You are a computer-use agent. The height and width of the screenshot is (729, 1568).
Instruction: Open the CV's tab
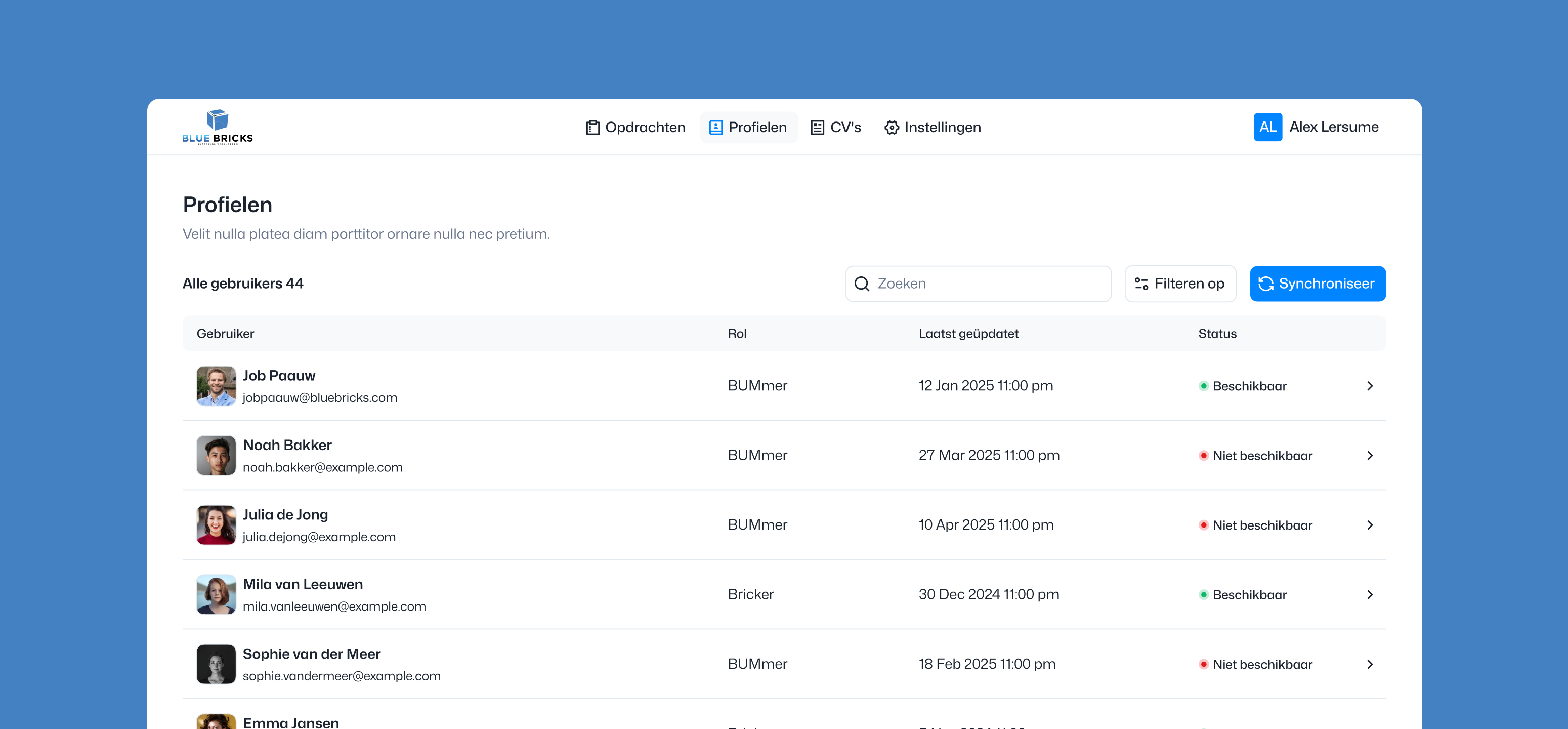[x=836, y=127]
